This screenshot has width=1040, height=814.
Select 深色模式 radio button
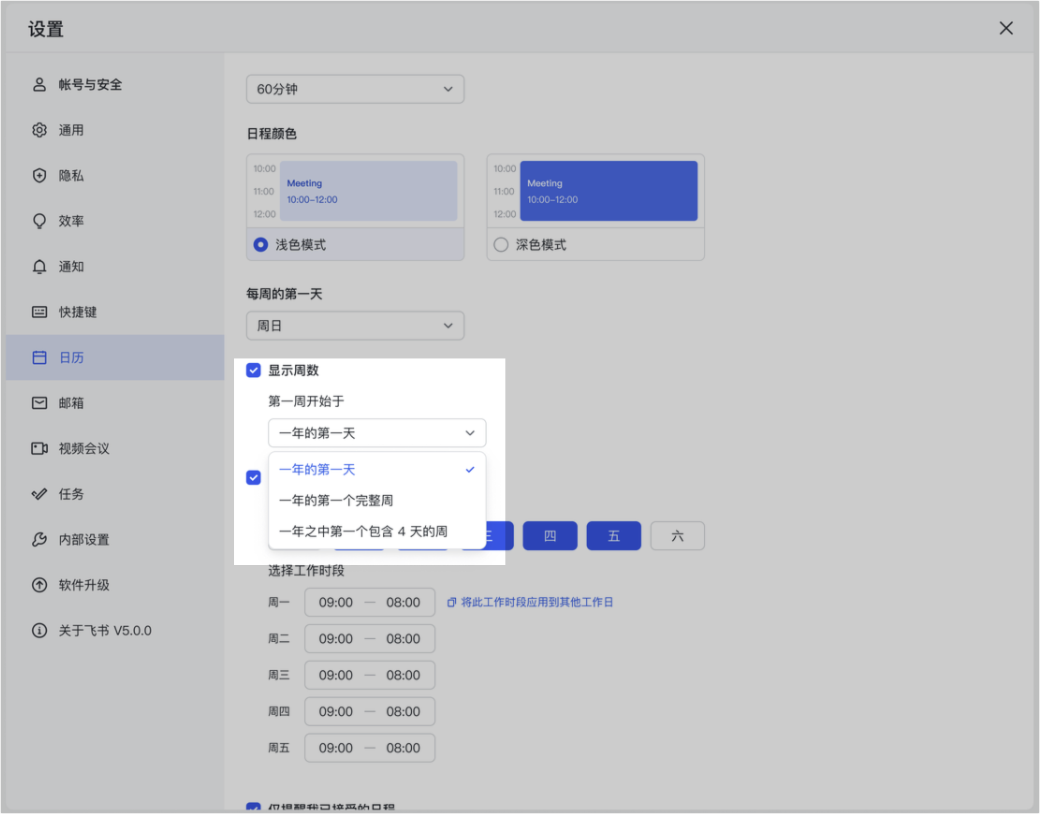(x=501, y=245)
